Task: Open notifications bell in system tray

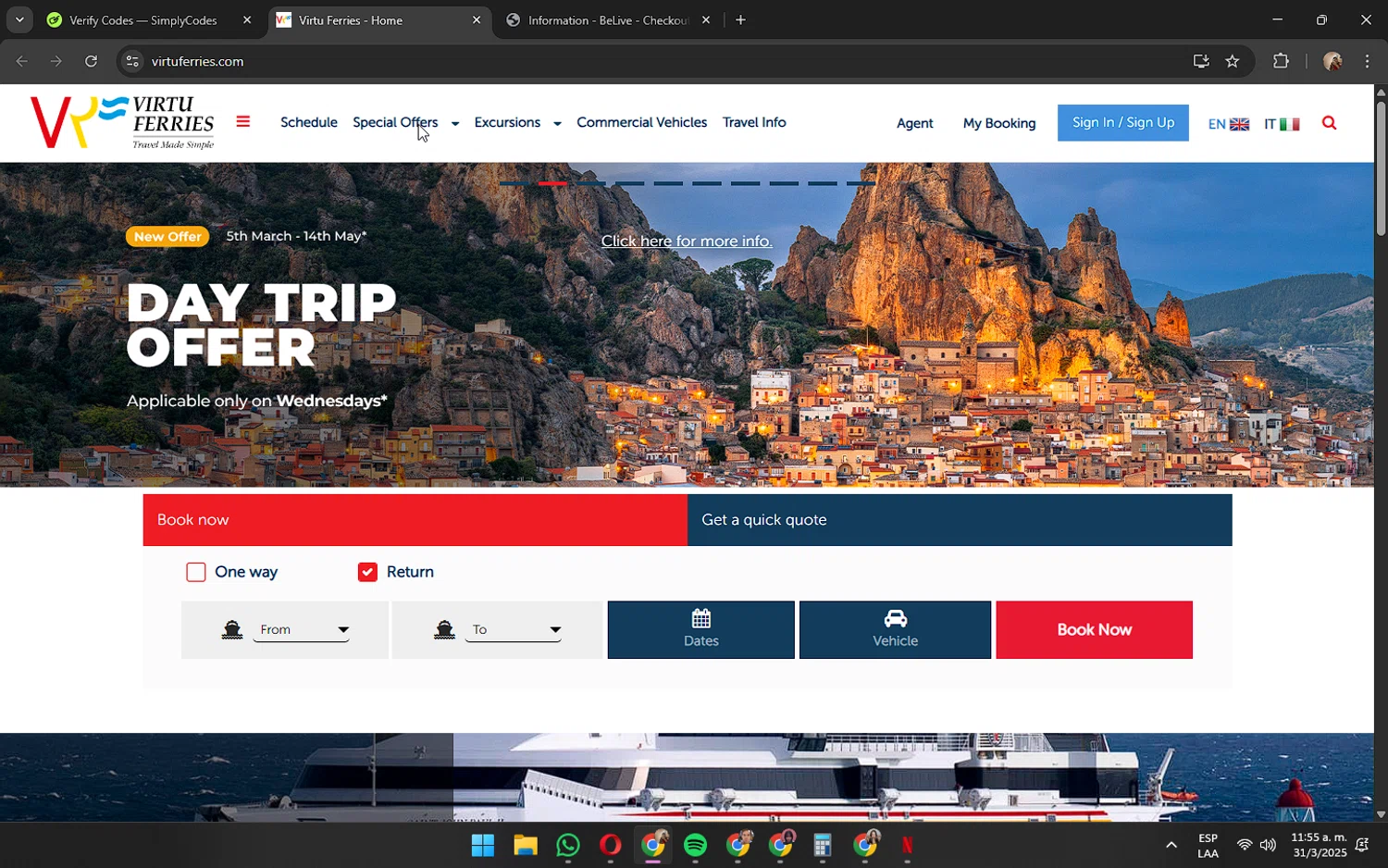Action: pos(1362,845)
